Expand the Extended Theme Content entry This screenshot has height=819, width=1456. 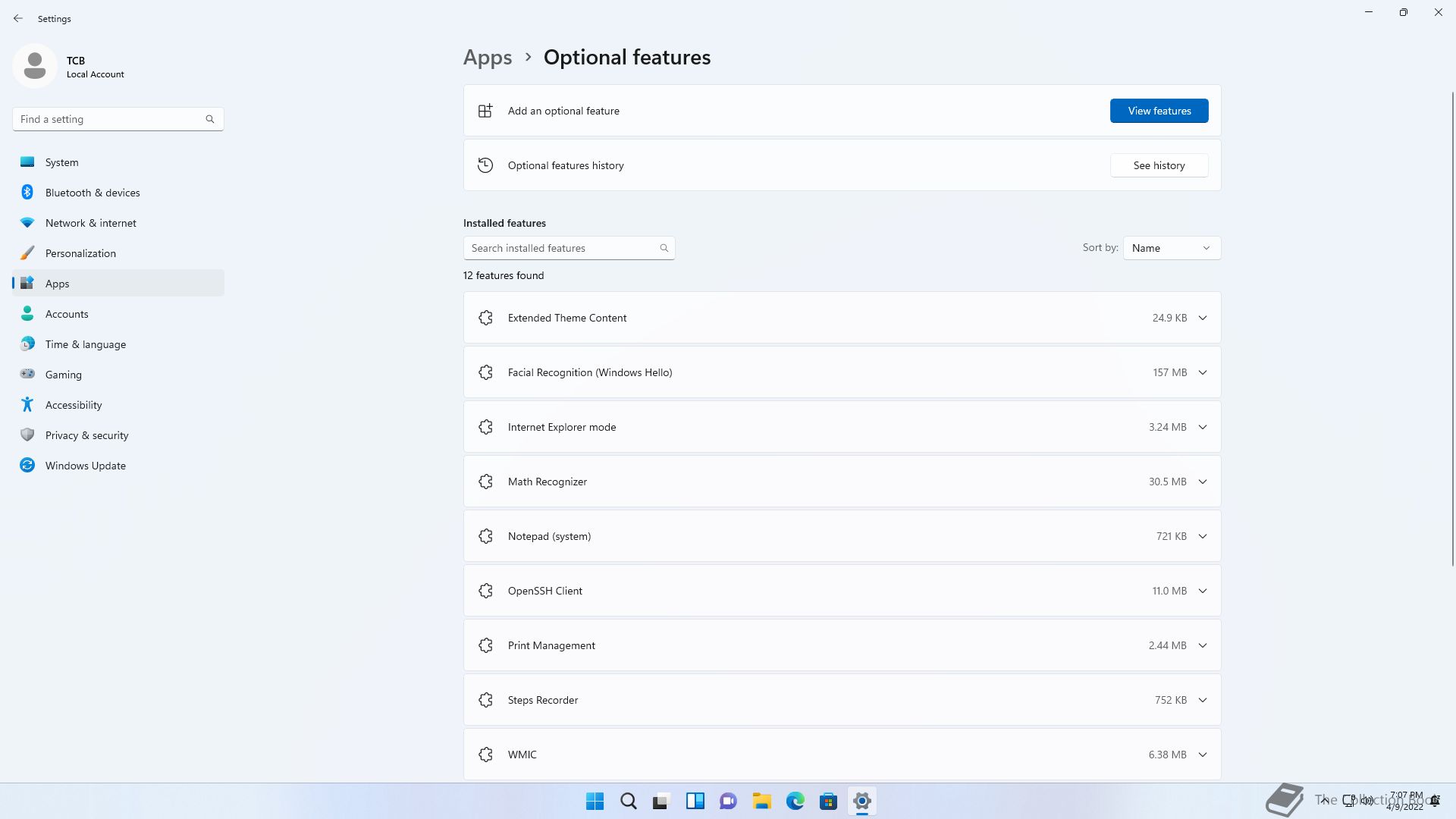point(1203,318)
